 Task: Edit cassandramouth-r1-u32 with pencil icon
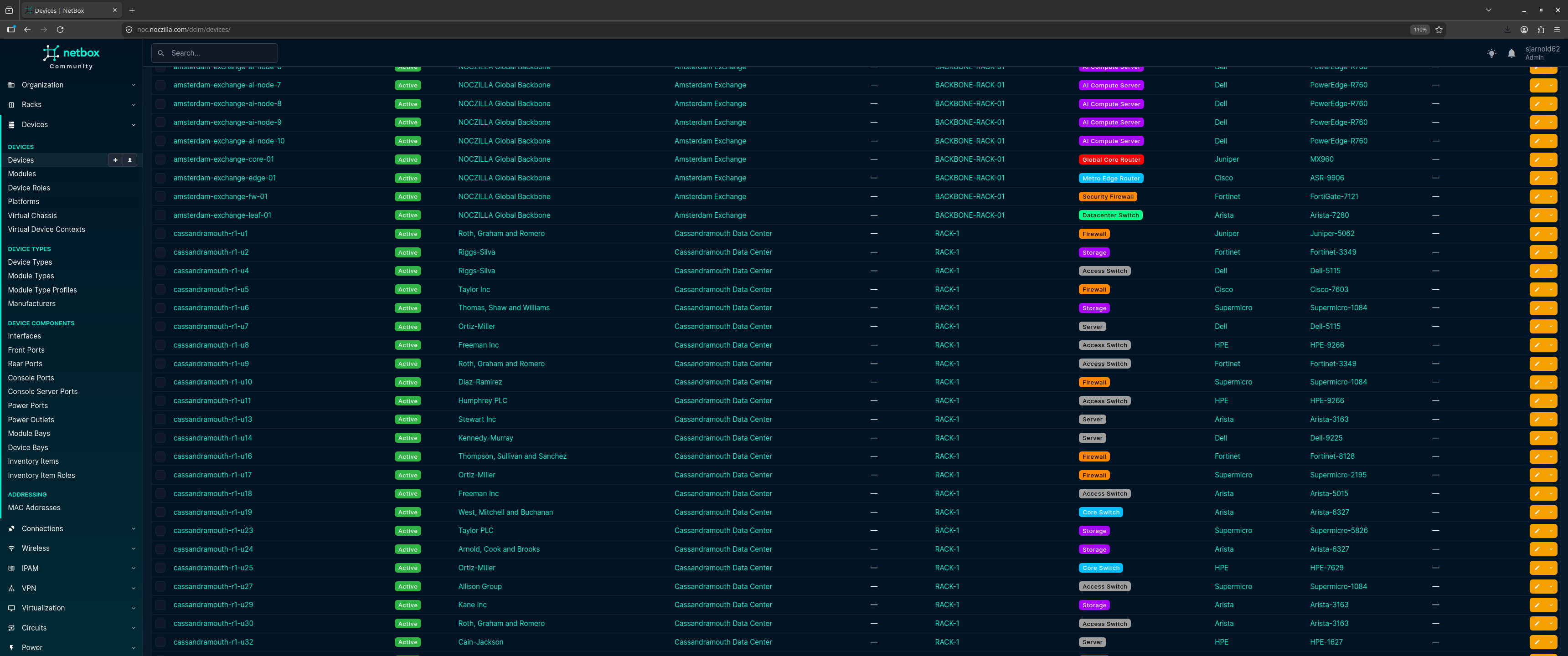click(1537, 642)
